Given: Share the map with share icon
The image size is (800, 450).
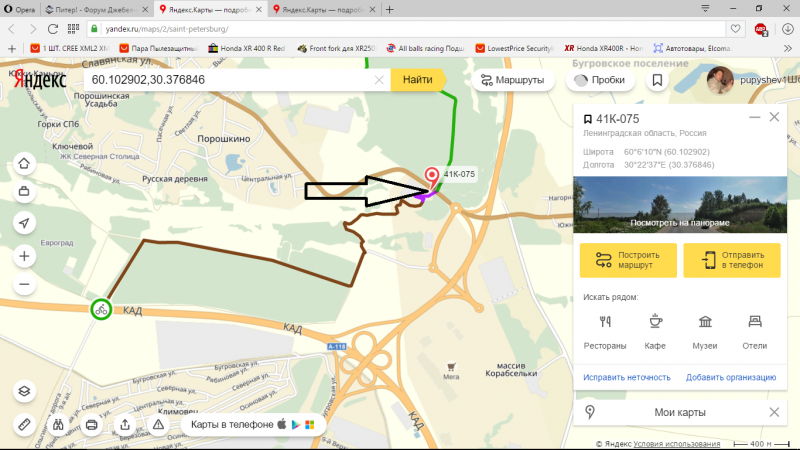Looking at the screenshot, I should [125, 424].
